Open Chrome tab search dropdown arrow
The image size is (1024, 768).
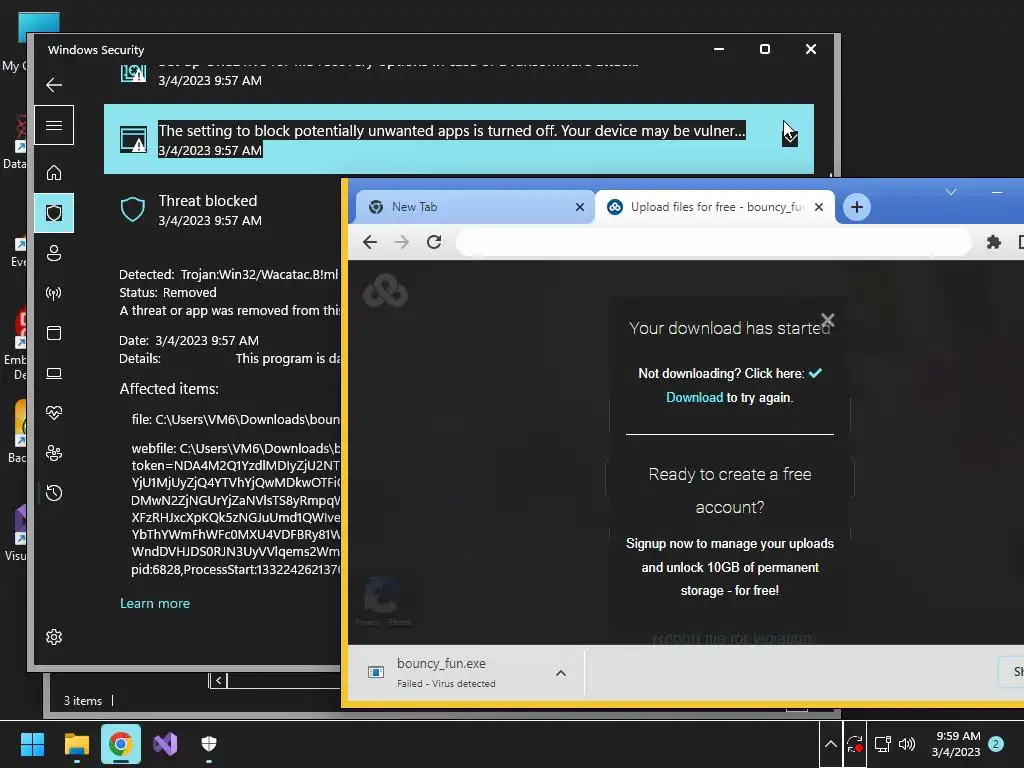click(951, 192)
